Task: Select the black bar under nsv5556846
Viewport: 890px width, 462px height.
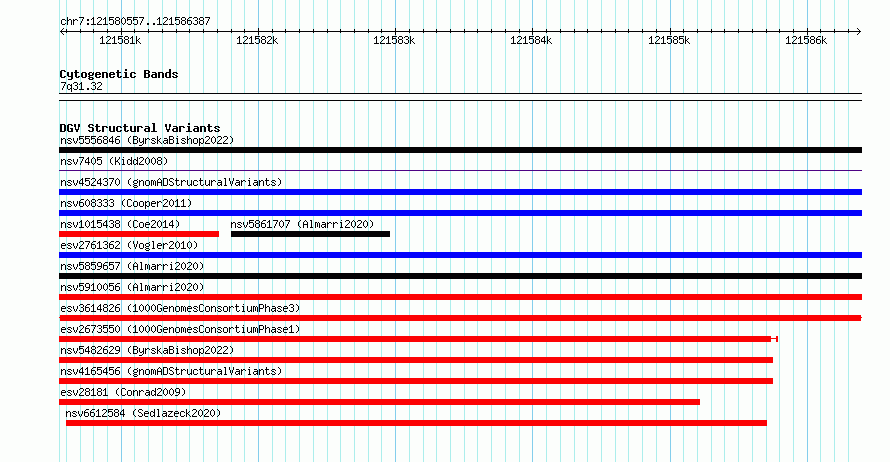Action: [460, 150]
